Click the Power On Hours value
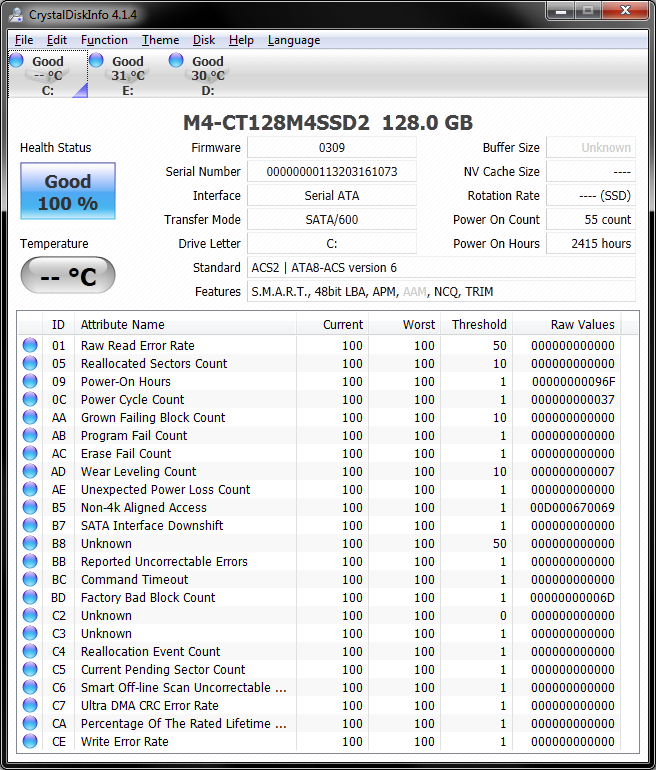The height and width of the screenshot is (770, 656). [x=591, y=244]
